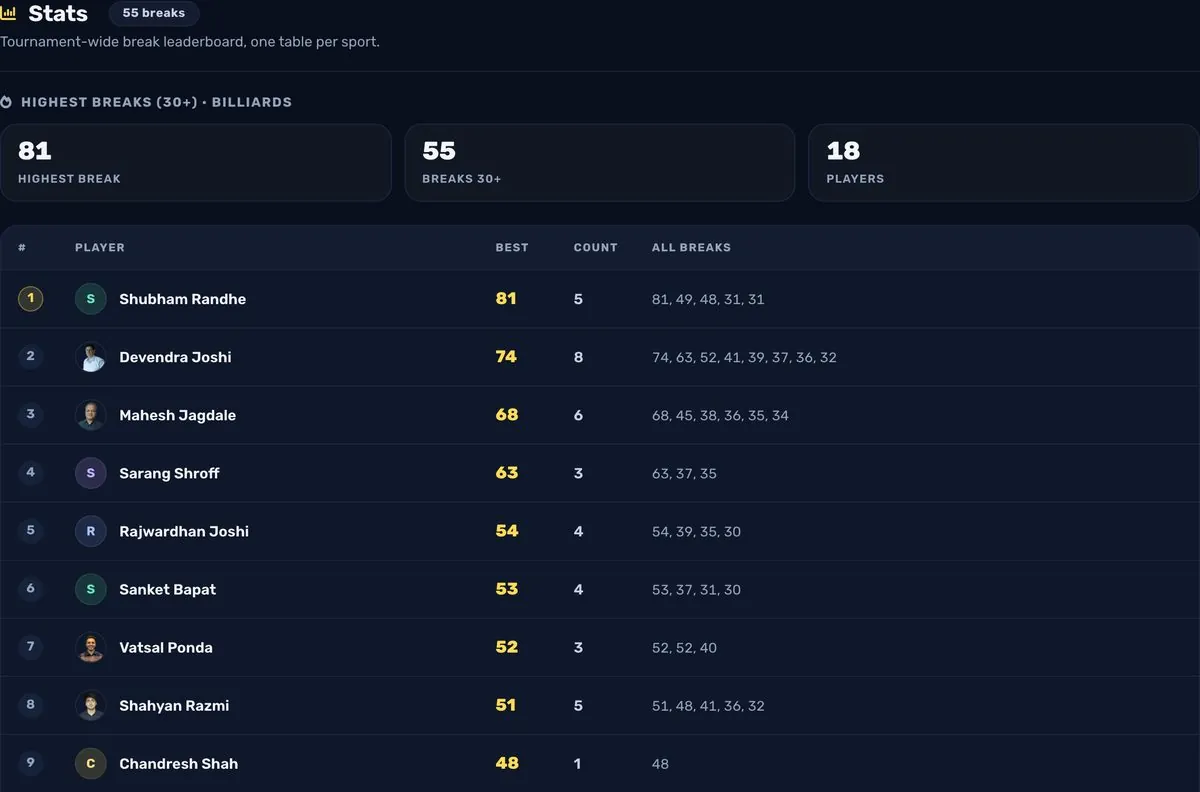Click breaks list '54, 39, 35, 30'
1200x792 pixels.
coord(696,531)
